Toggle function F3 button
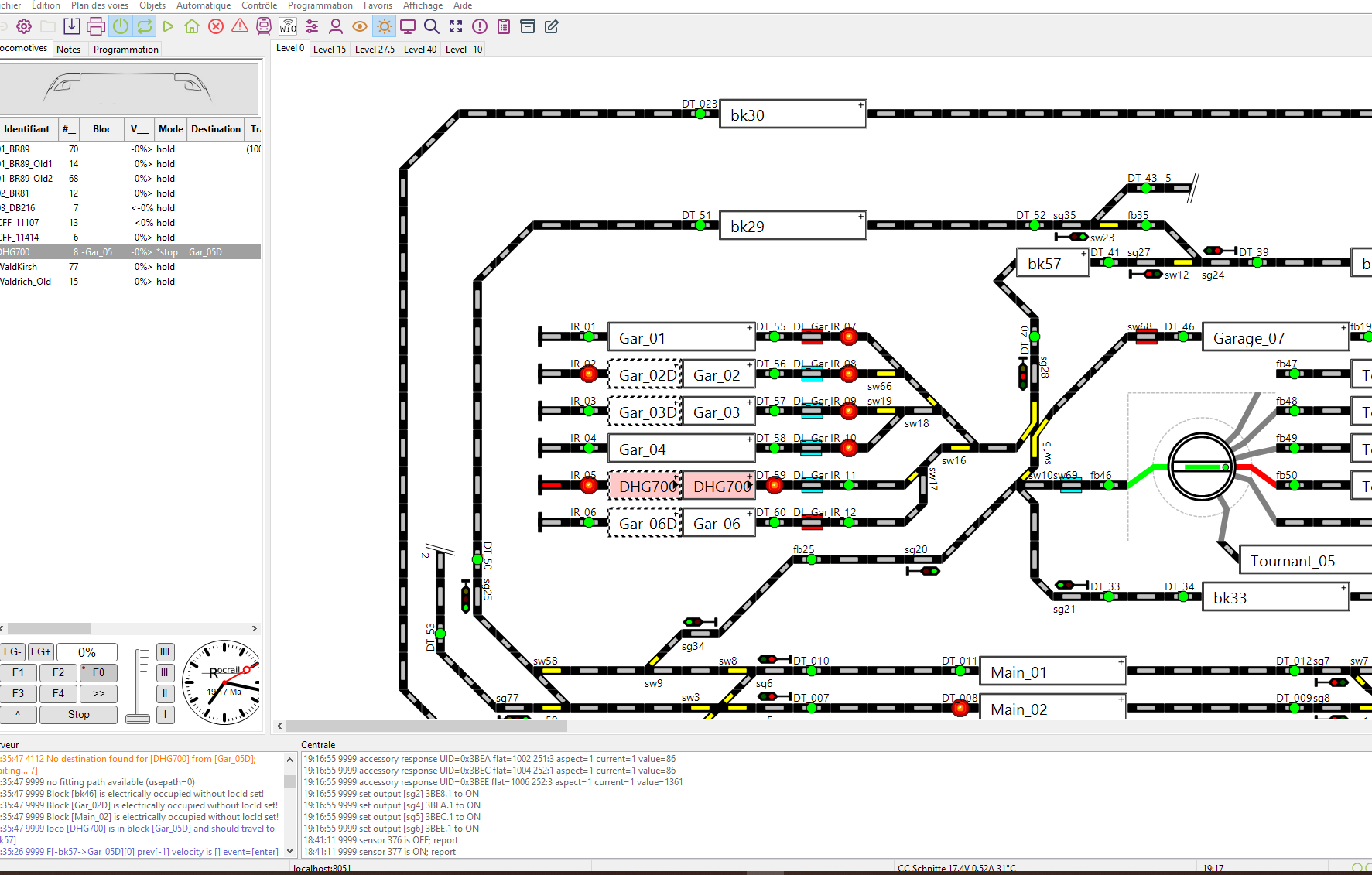 (18, 694)
